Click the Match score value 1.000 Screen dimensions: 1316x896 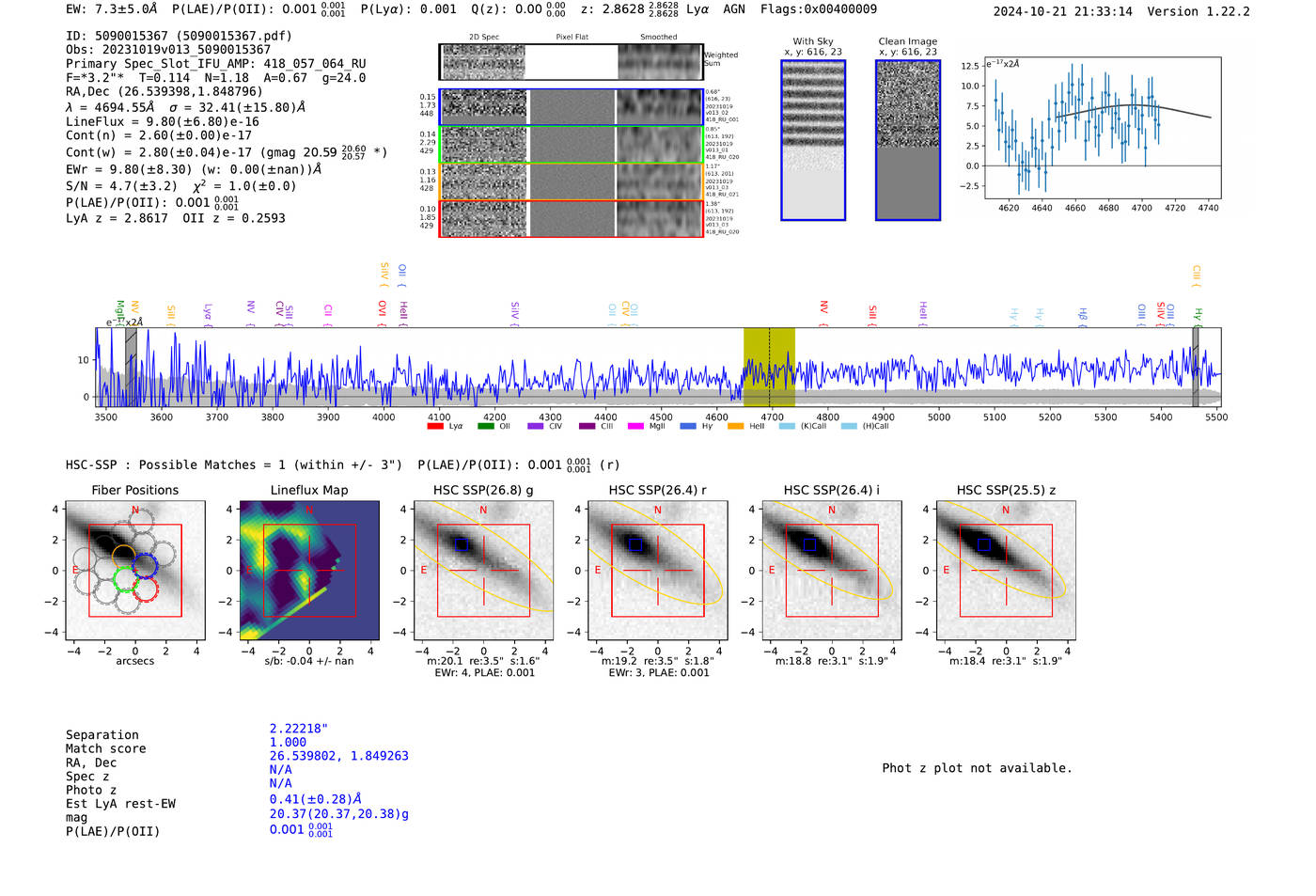point(288,742)
